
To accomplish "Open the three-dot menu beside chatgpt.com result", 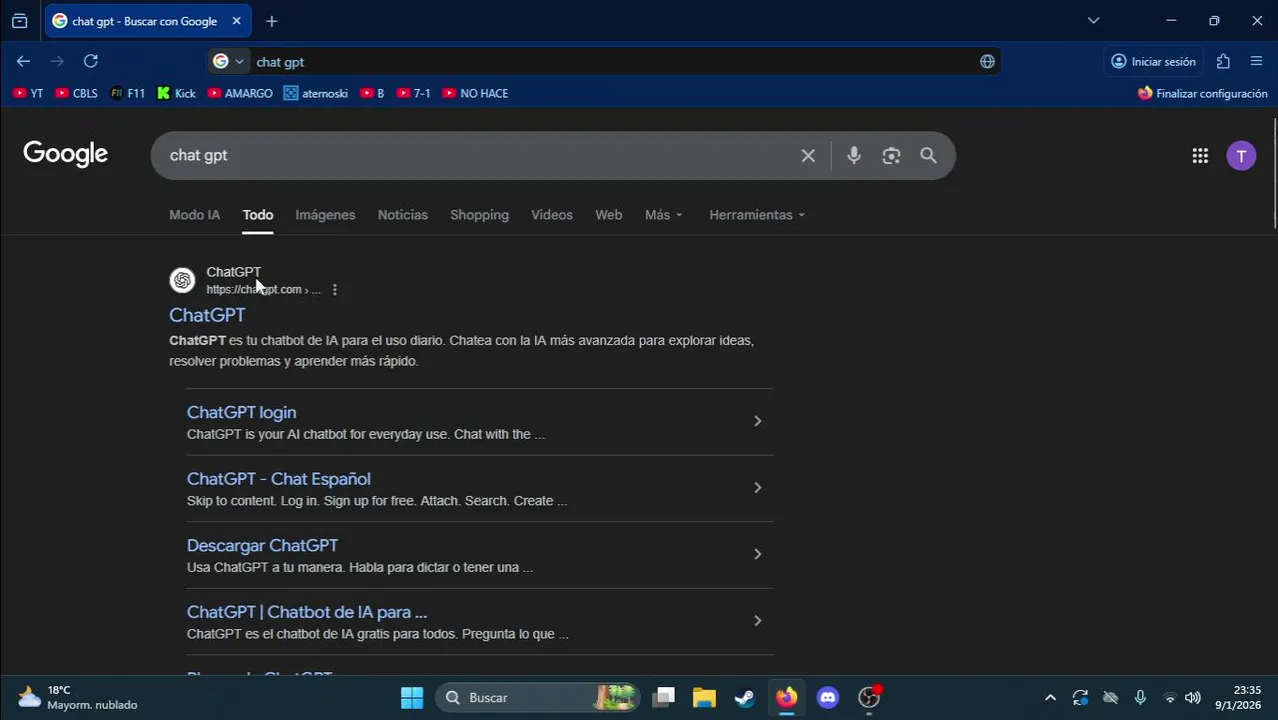I will coord(334,290).
